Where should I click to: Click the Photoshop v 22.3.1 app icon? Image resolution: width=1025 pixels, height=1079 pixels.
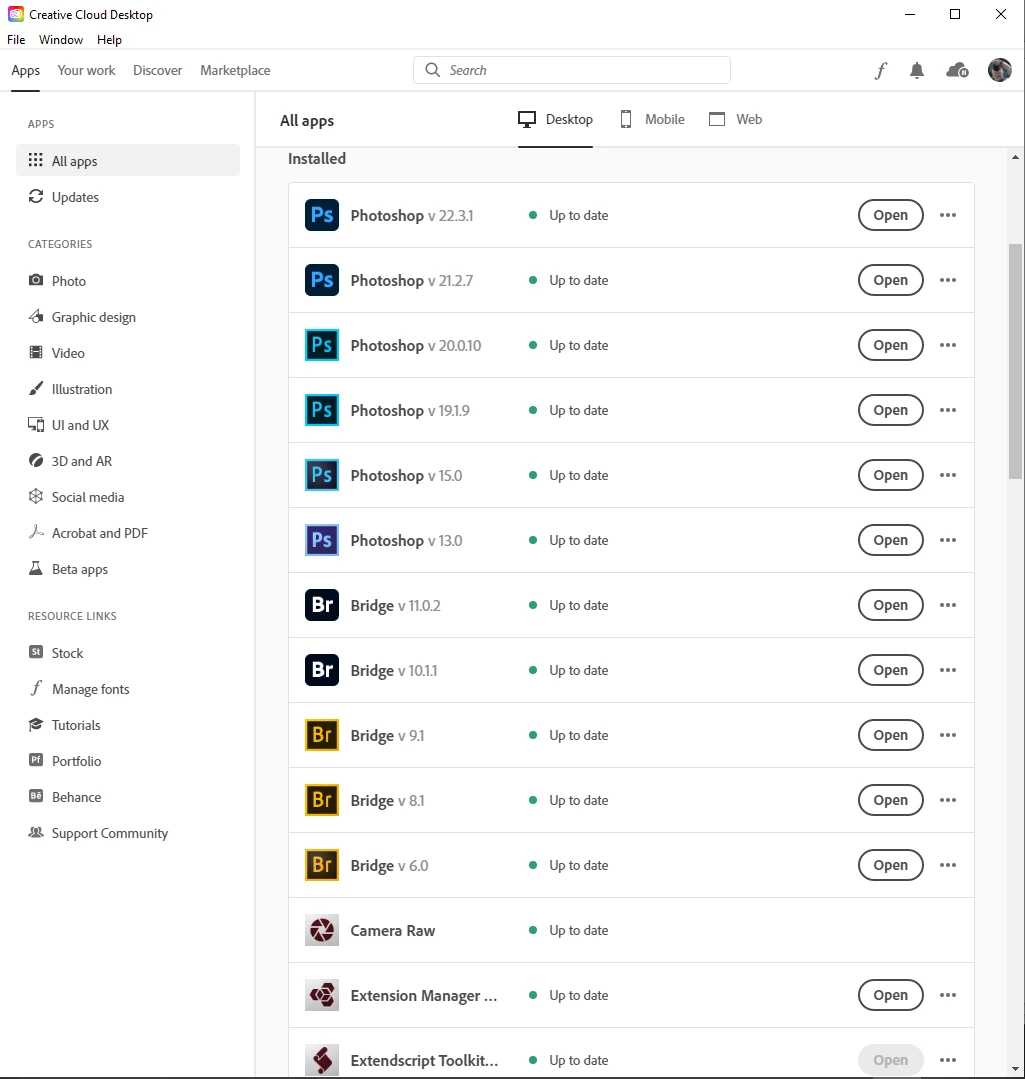pos(322,215)
